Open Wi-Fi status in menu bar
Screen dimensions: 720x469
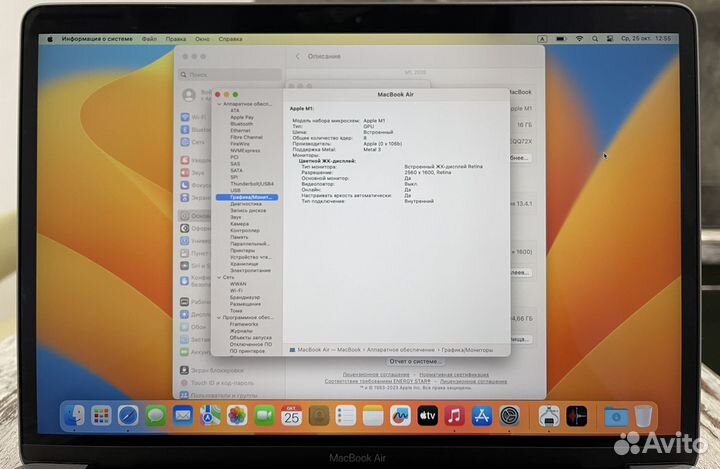tap(579, 39)
